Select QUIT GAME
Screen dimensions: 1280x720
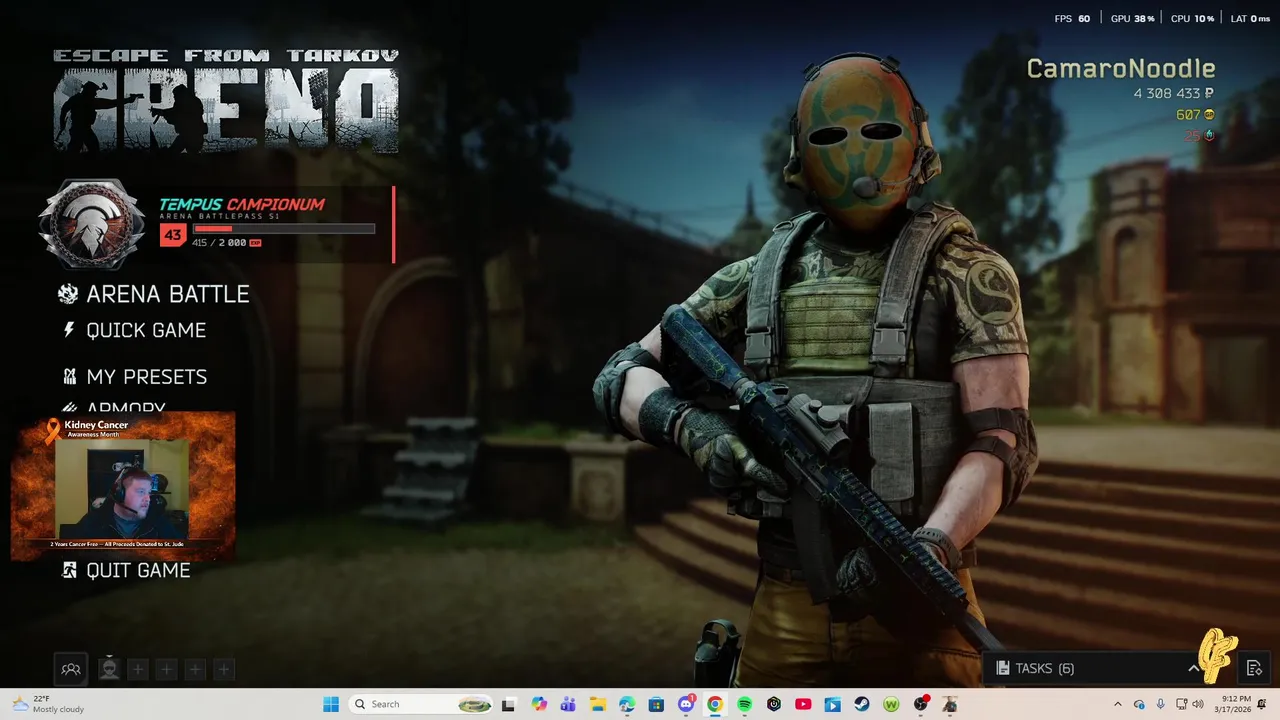pos(138,570)
